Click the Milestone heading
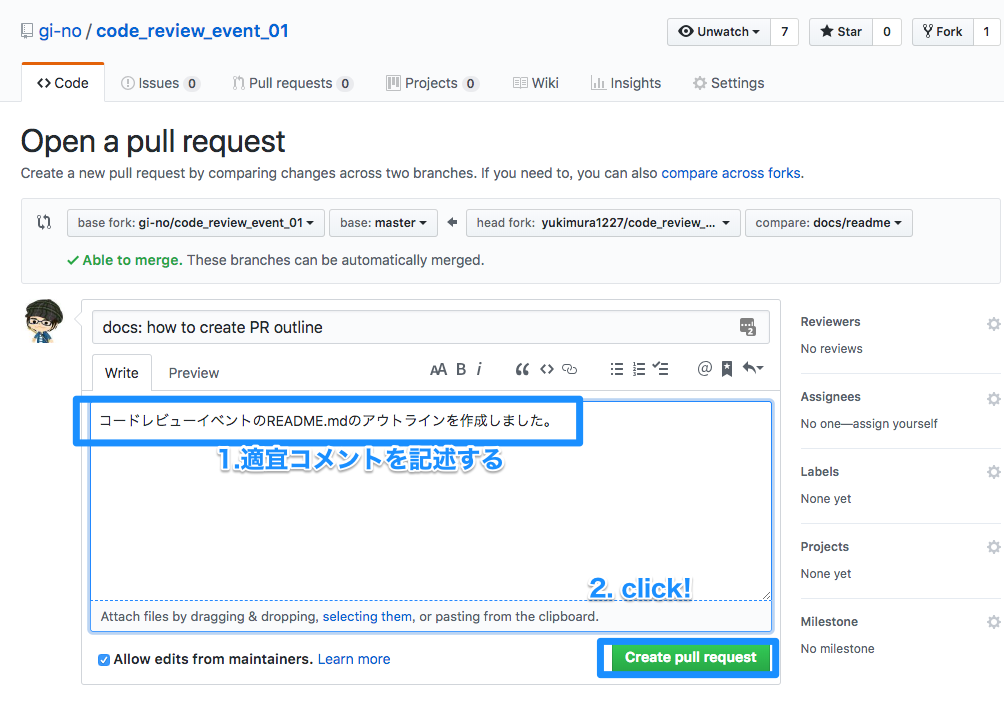Image resolution: width=1004 pixels, height=702 pixels. point(829,621)
